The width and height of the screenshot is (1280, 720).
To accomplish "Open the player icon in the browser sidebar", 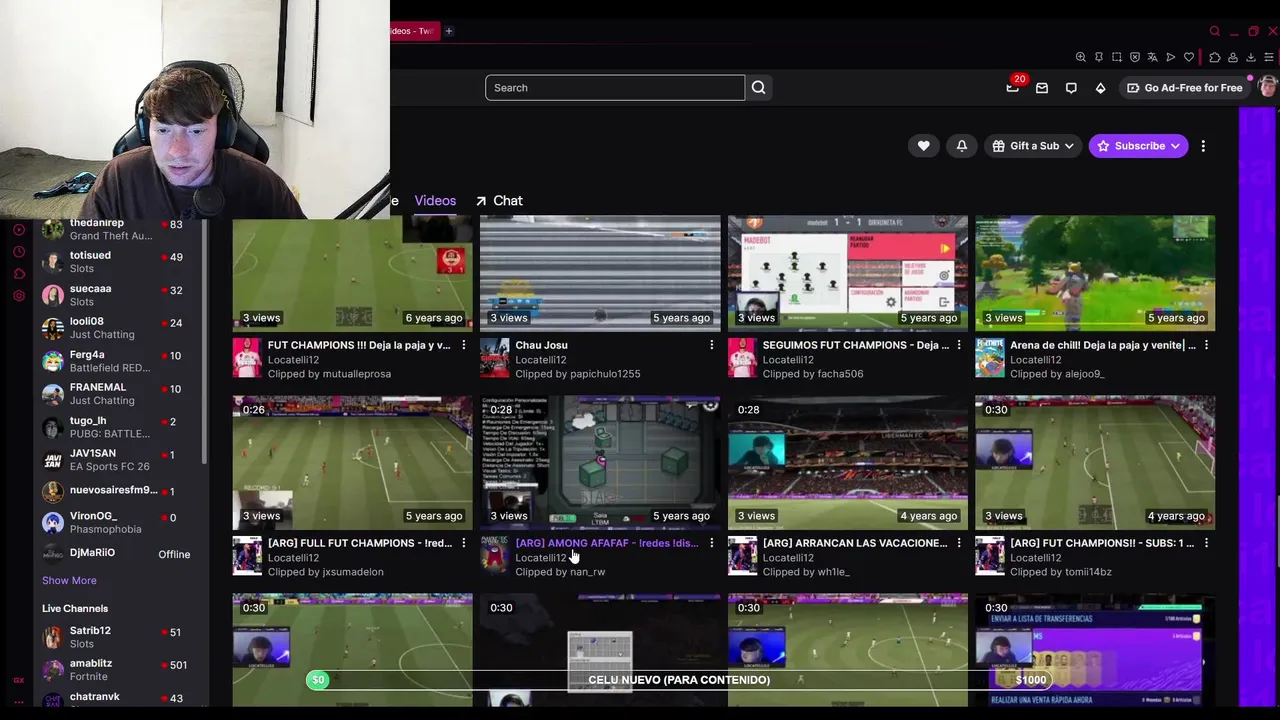I will (x=19, y=230).
